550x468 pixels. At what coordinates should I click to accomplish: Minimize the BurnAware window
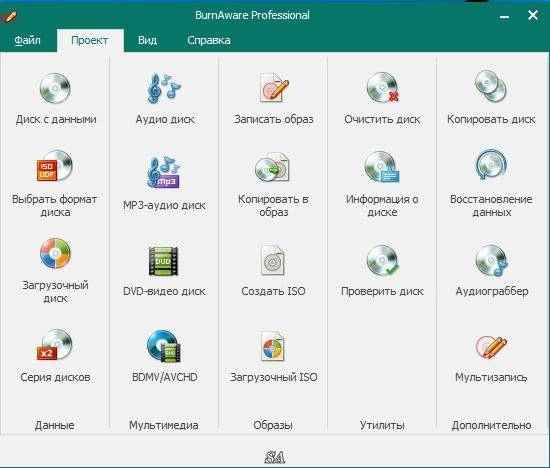pyautogui.click(x=504, y=16)
